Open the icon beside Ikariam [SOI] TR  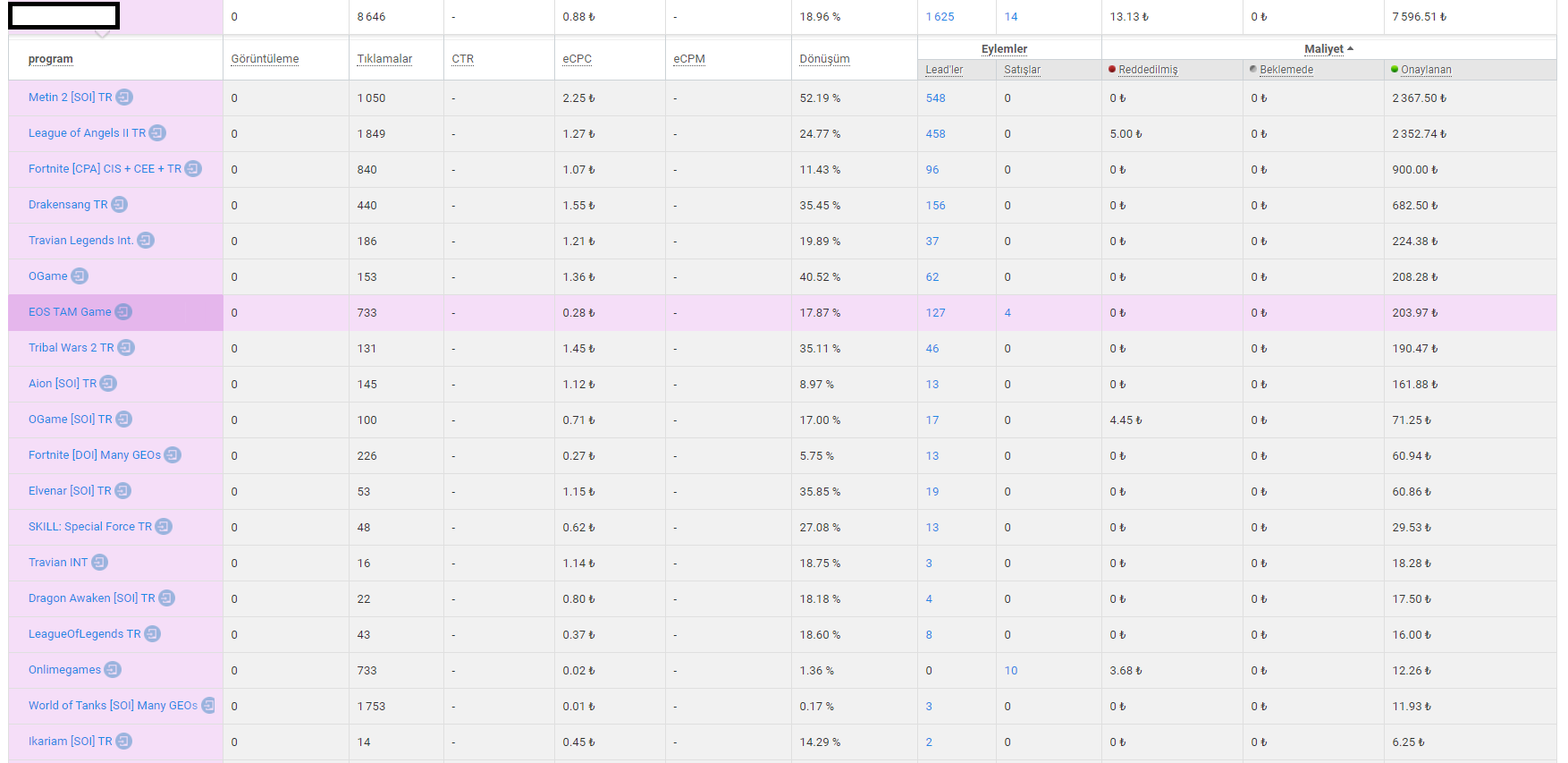(x=124, y=742)
